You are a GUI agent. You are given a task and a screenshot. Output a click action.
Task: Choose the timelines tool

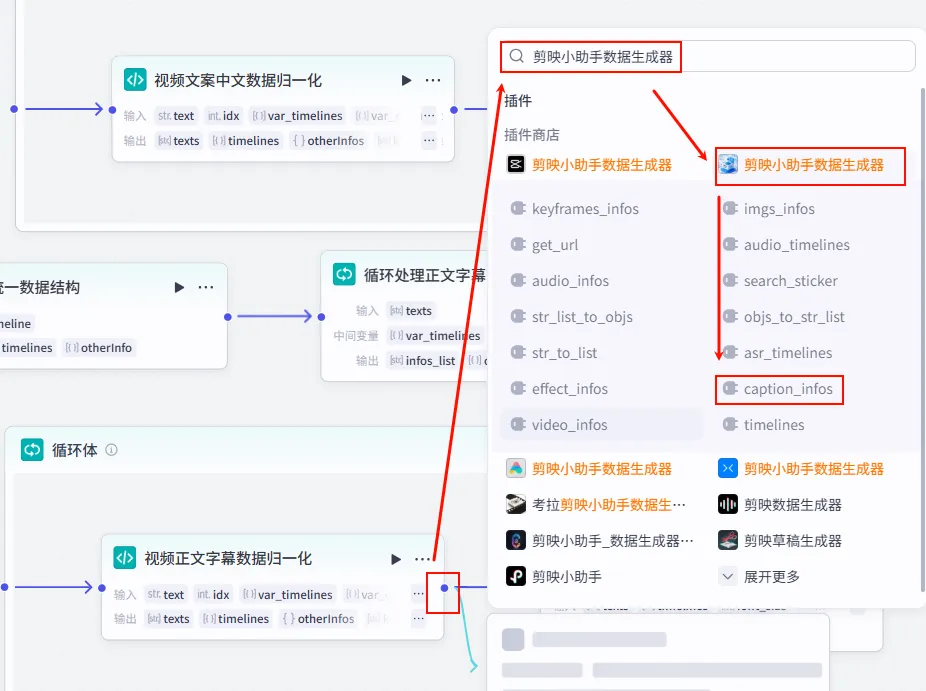764,425
